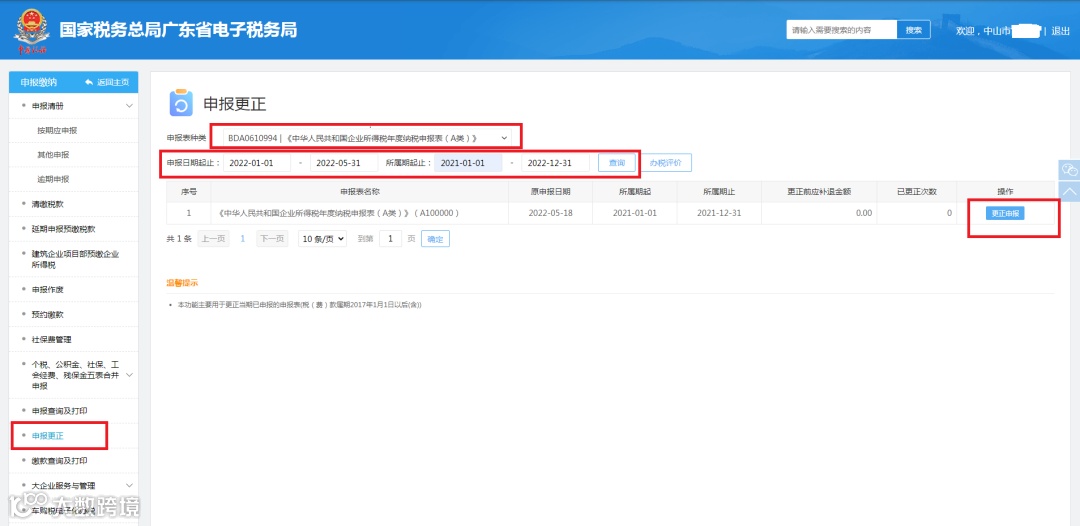This screenshot has width=1080, height=526.
Task: Select 其他申报 in sidebar
Action: point(53,155)
